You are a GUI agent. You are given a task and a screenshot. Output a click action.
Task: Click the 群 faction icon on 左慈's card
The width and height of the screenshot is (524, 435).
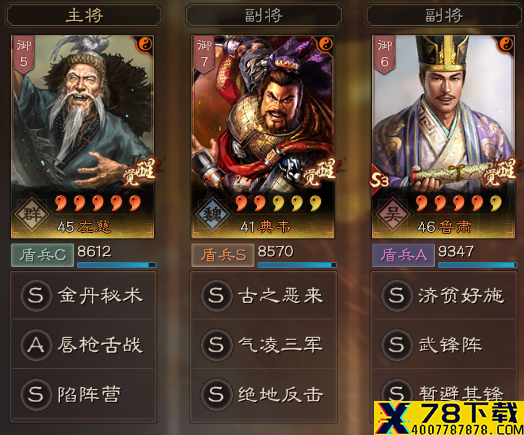pos(31,215)
